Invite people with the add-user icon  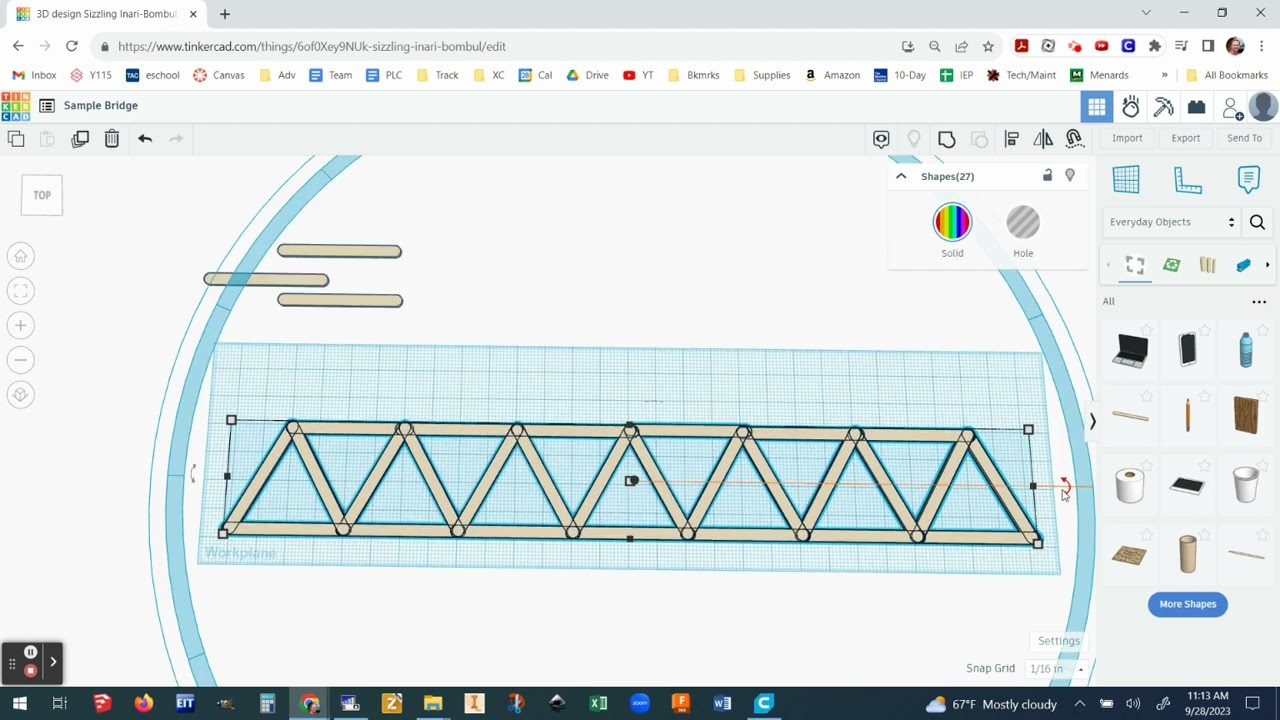point(1232,107)
